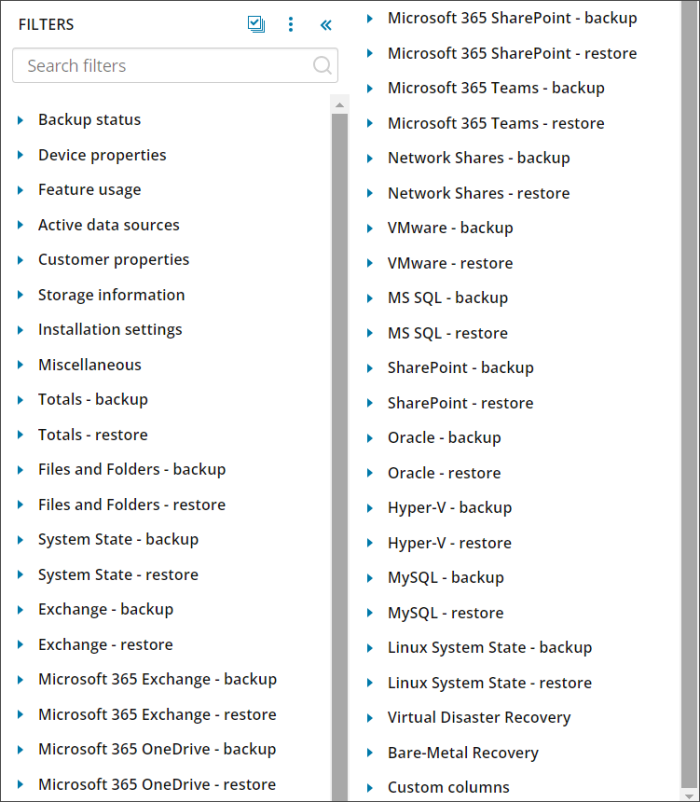The image size is (700, 802).
Task: Expand the Storage information filter arrow
Action: pos(21,295)
